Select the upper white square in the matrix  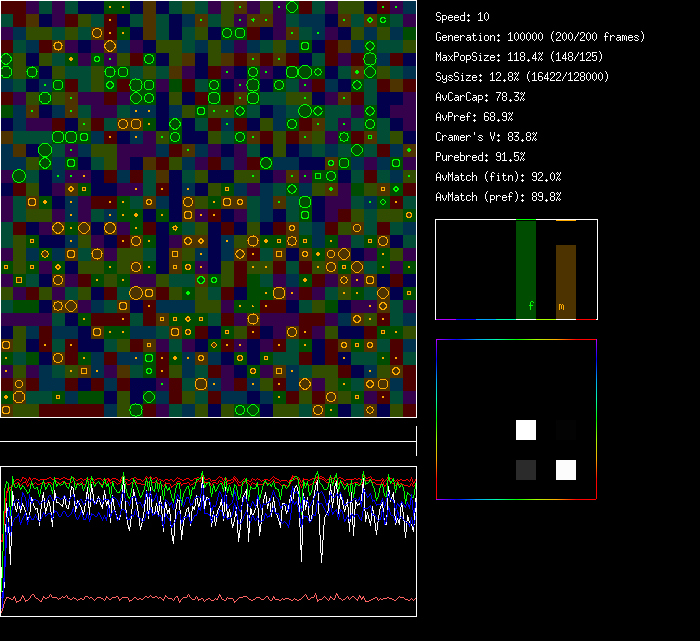tap(526, 430)
